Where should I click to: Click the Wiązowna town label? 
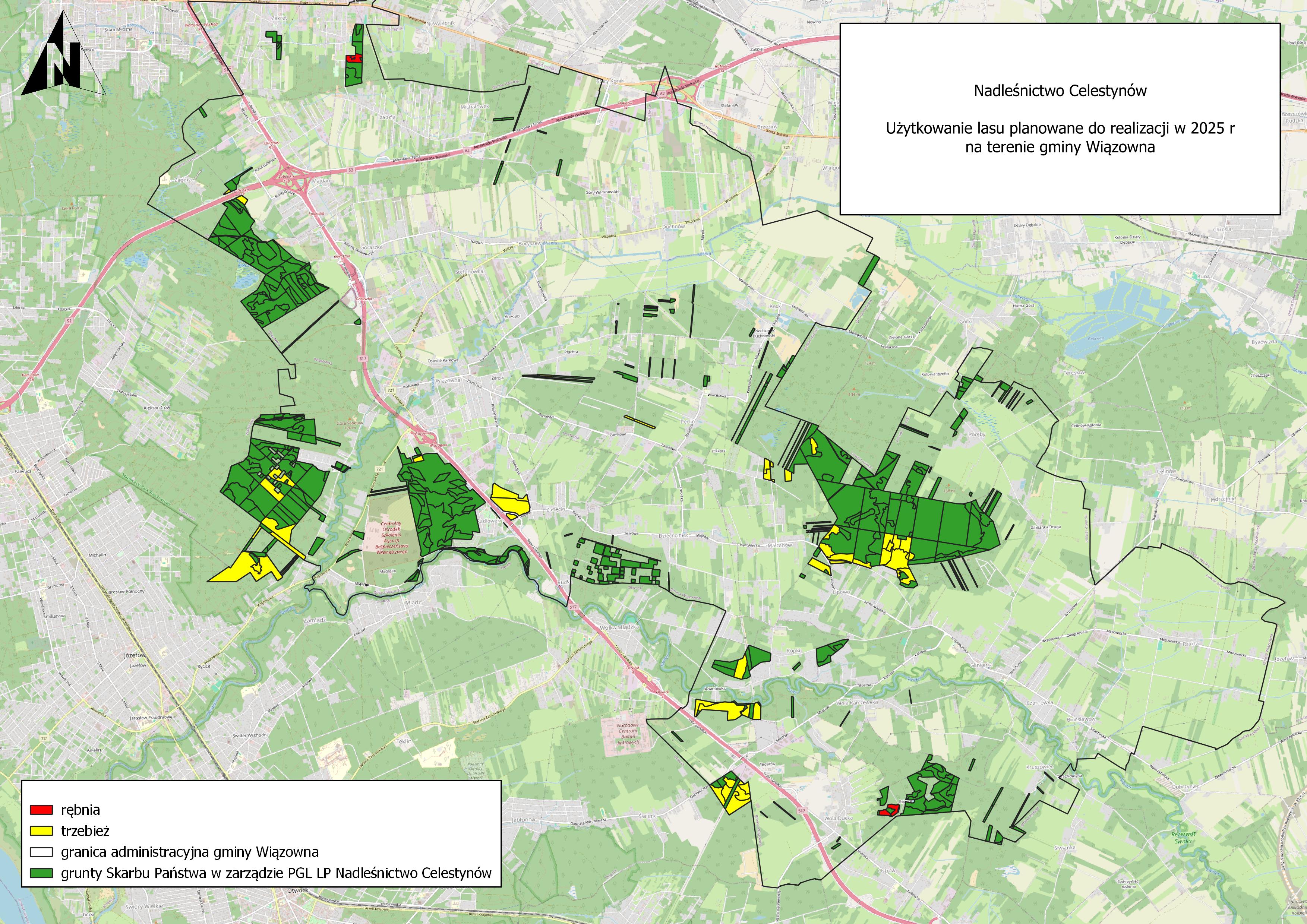[x=448, y=380]
